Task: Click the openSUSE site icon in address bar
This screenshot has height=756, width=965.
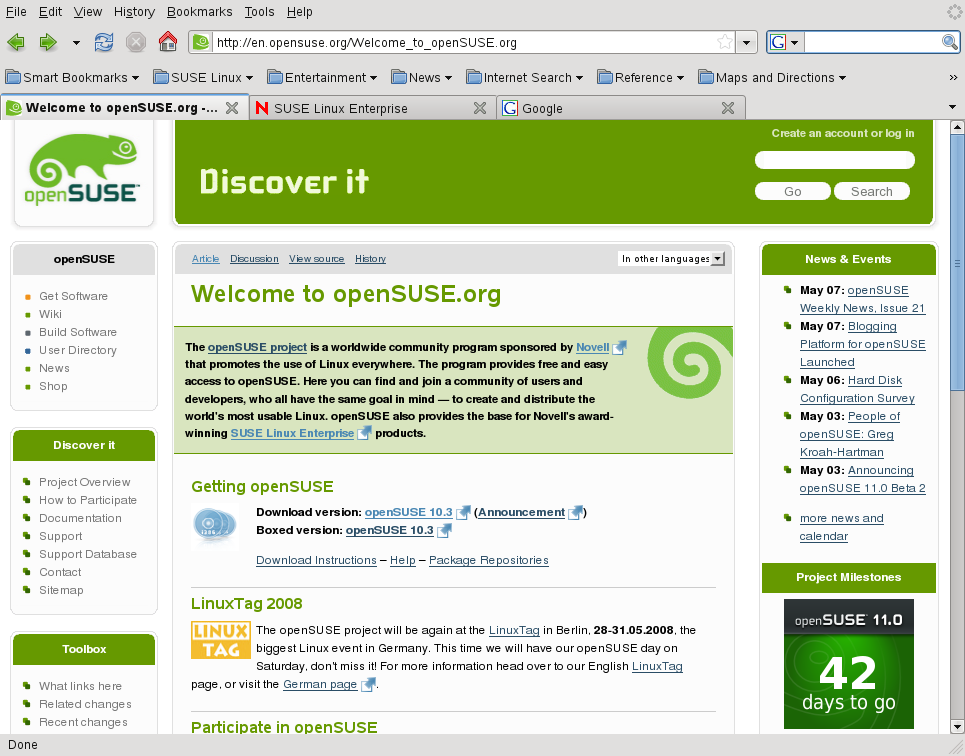Action: [x=201, y=42]
